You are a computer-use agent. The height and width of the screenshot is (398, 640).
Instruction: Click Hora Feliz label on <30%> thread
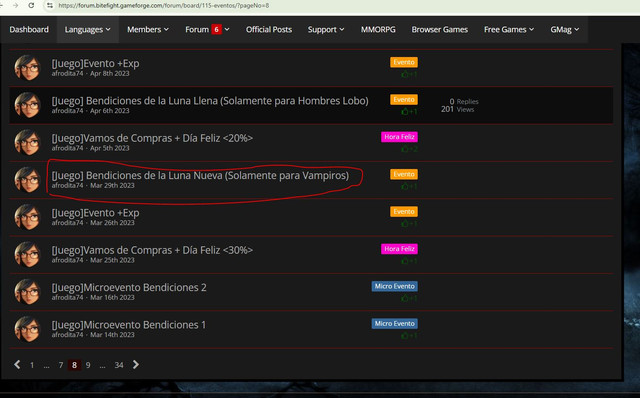(399, 249)
